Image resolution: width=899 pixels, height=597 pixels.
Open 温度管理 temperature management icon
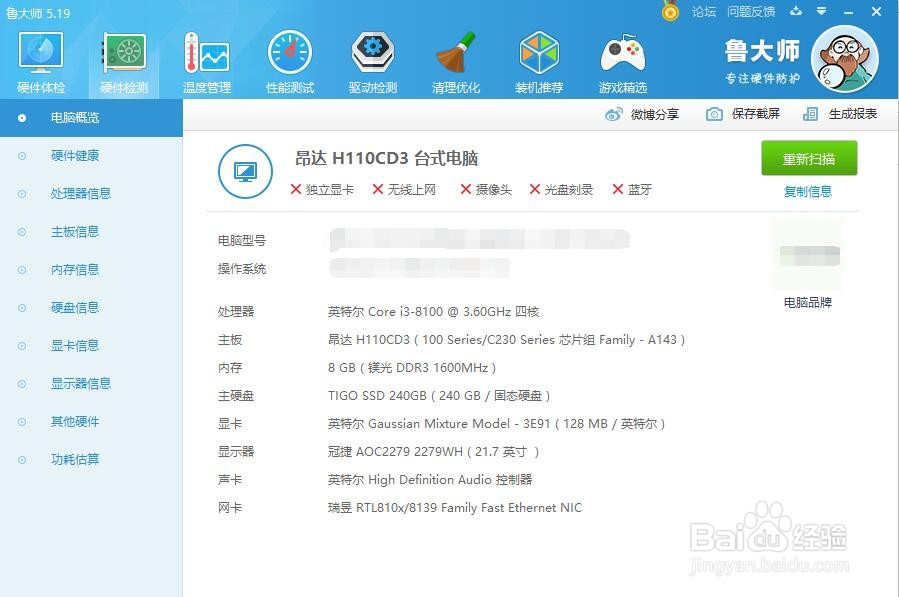(x=207, y=63)
